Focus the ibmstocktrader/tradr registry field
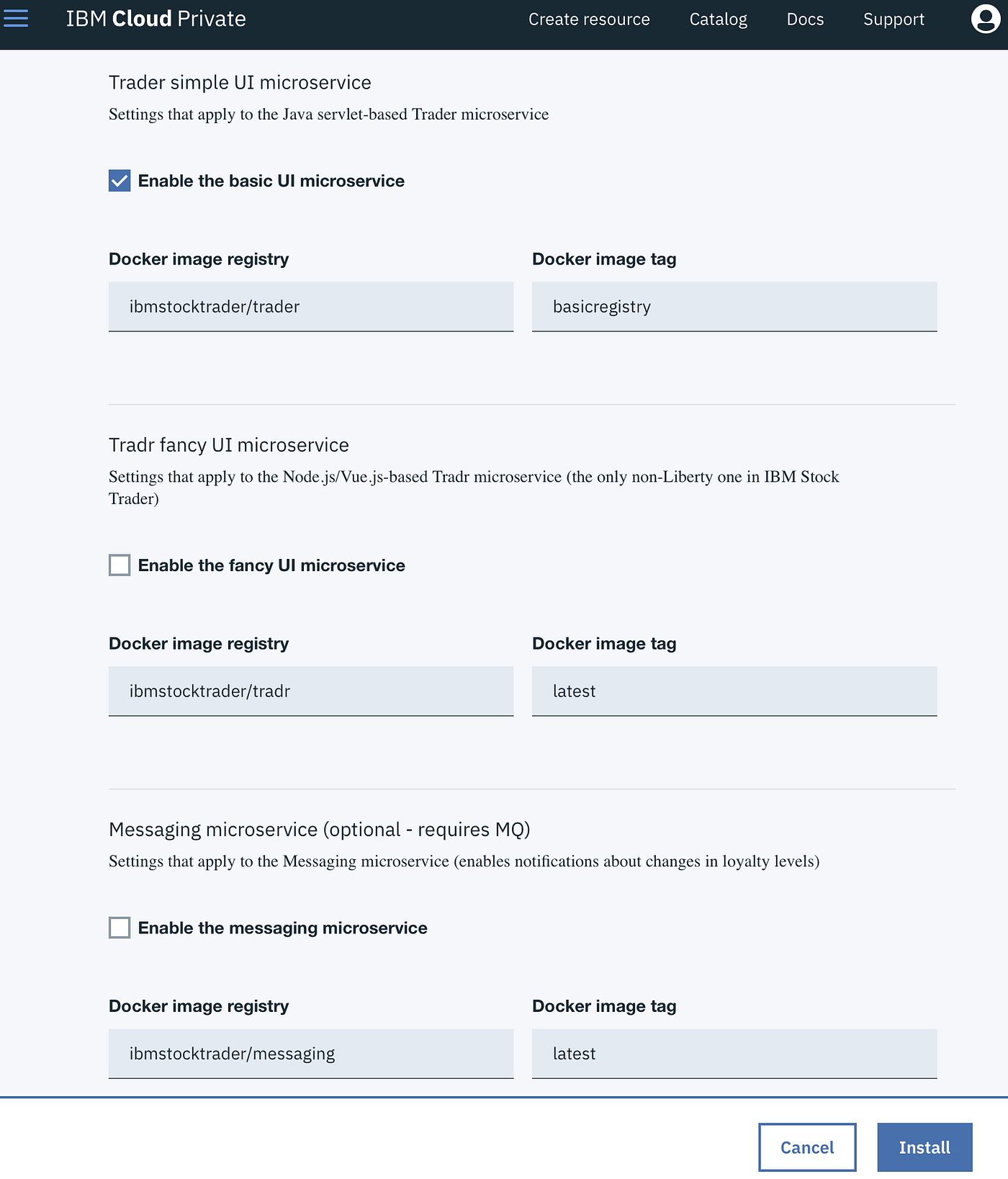Viewport: 1008px width, 1179px height. click(310, 691)
